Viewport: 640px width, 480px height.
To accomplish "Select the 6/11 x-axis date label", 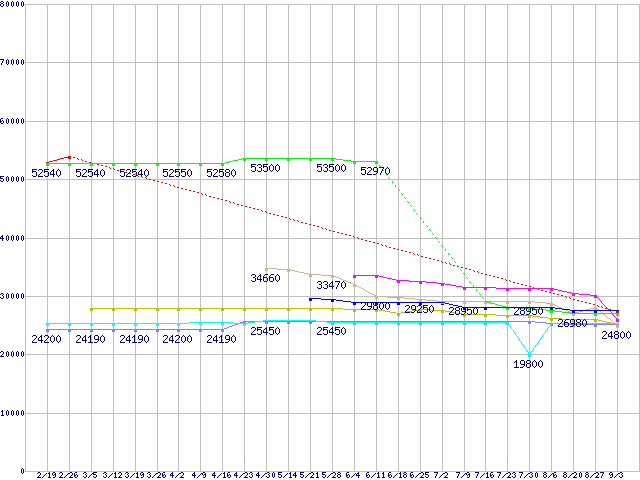I will point(375,474).
